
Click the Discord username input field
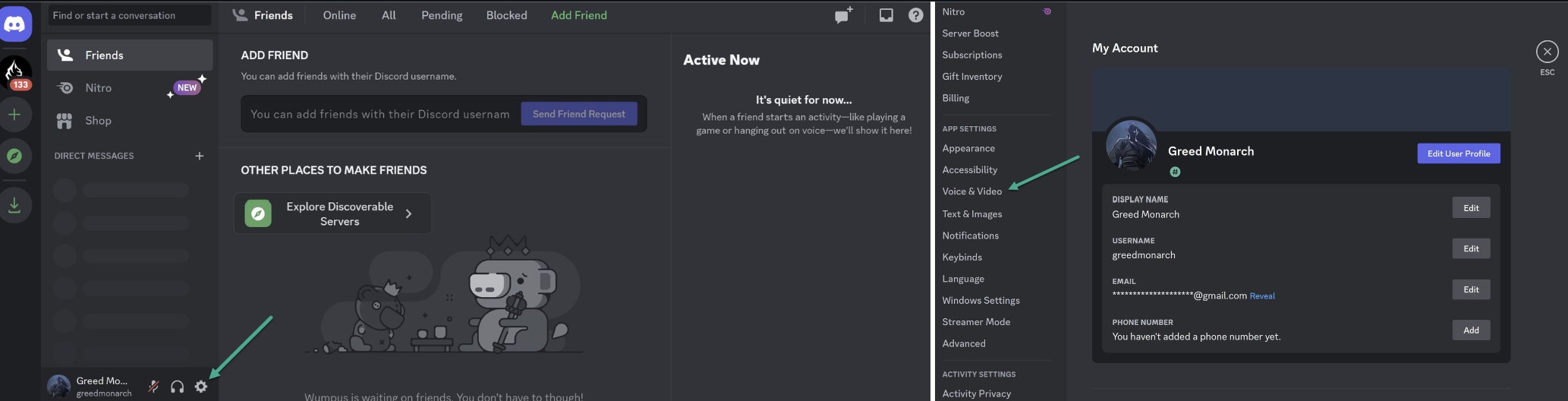pyautogui.click(x=380, y=114)
